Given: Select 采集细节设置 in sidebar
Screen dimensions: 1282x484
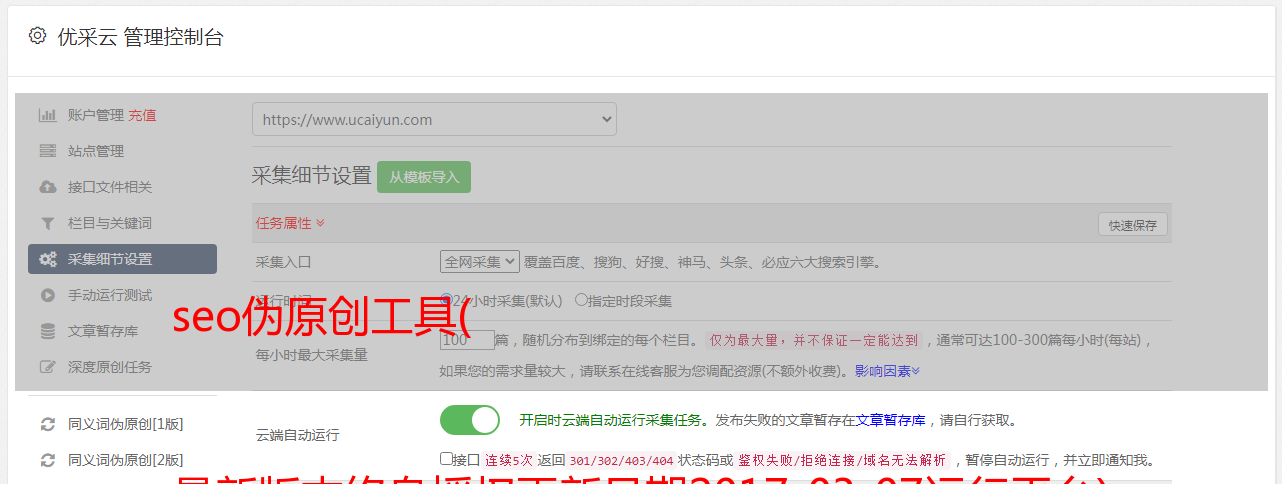Looking at the screenshot, I should pyautogui.click(x=122, y=259).
